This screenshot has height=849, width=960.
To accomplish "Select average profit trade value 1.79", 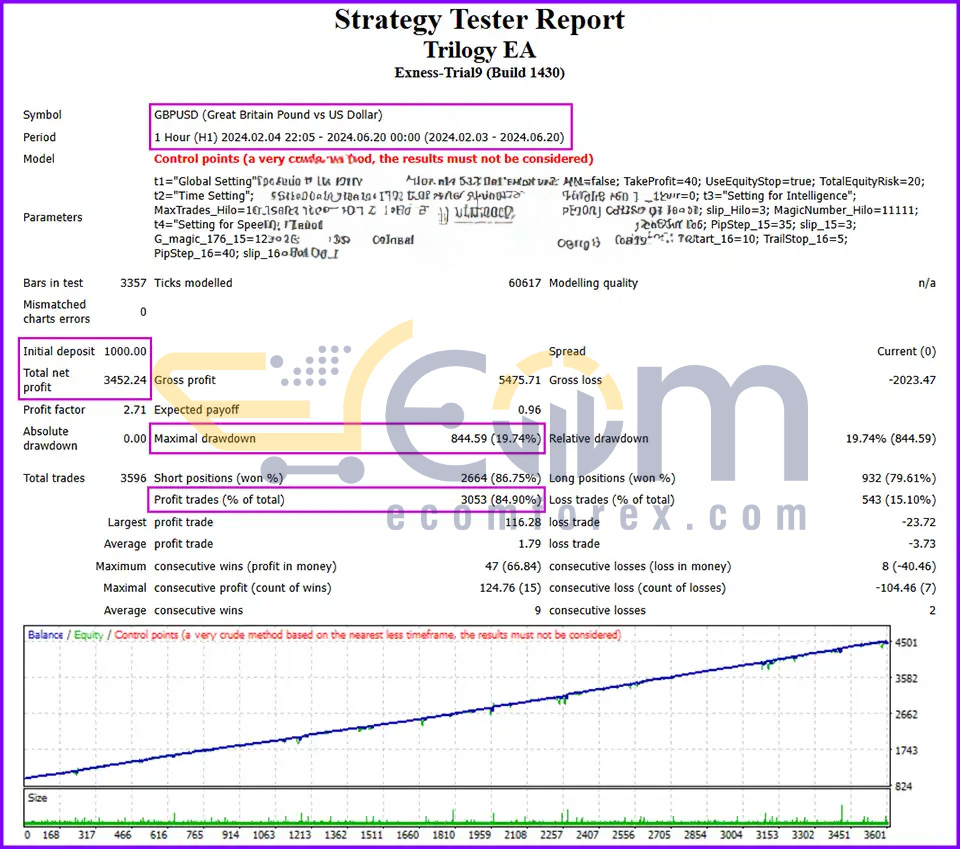I will pyautogui.click(x=530, y=544).
